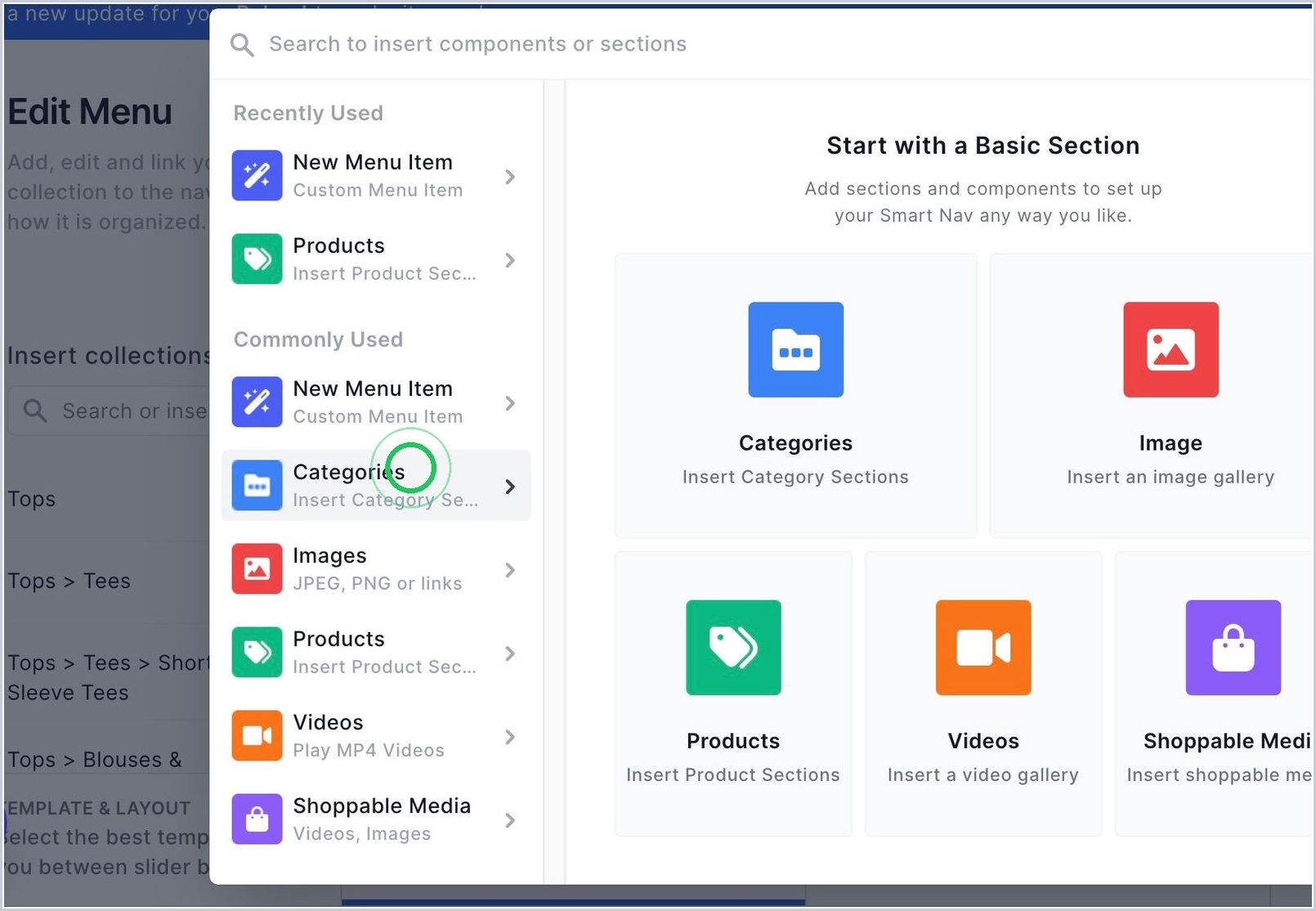This screenshot has height=911, width=1316.
Task: Select the New Menu Item wand icon under Commonly Used
Action: [257, 402]
